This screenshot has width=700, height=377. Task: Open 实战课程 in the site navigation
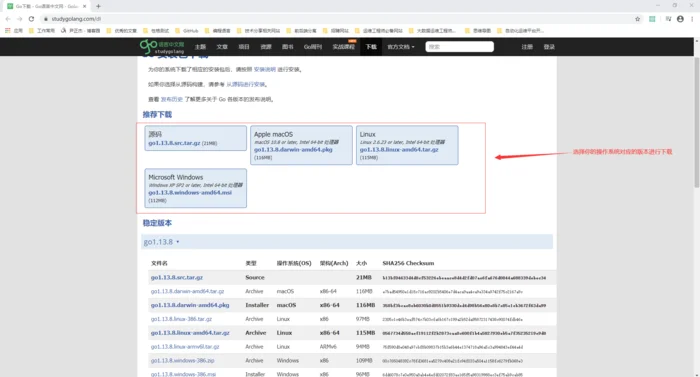tap(344, 46)
